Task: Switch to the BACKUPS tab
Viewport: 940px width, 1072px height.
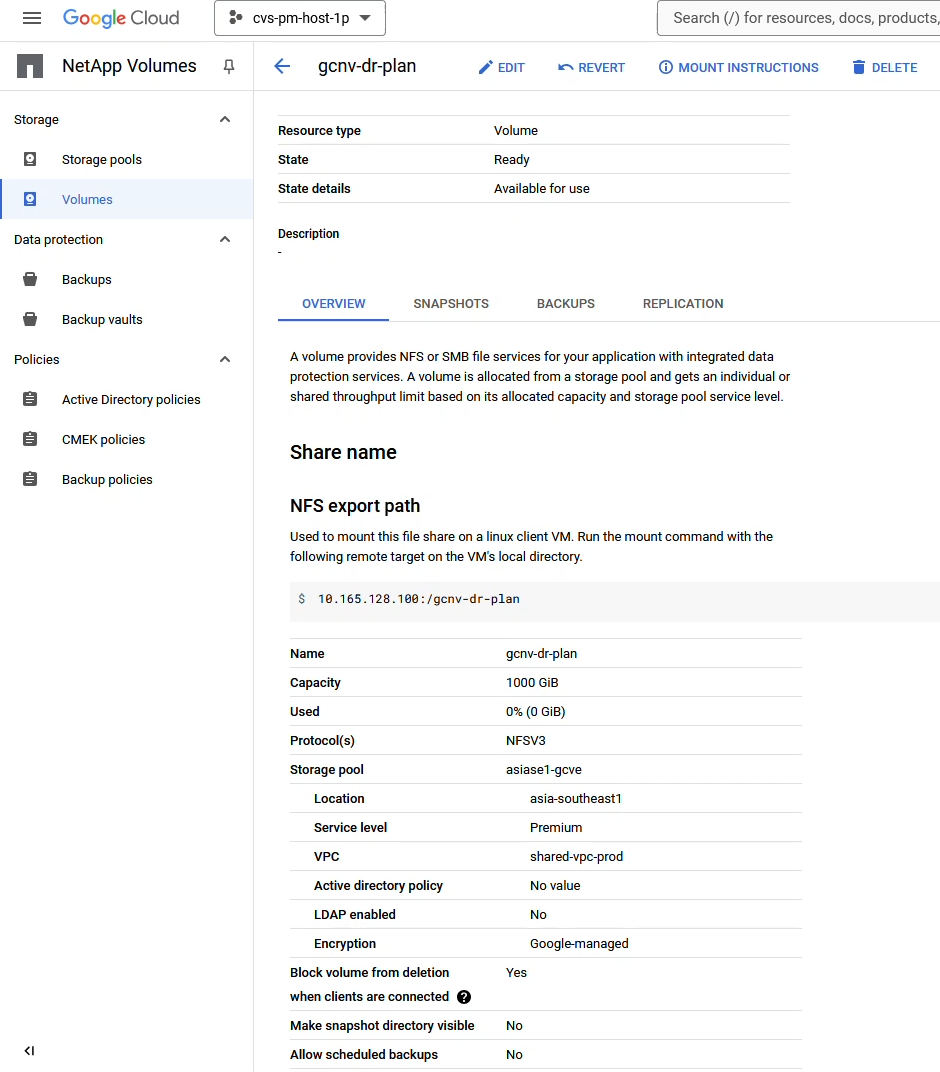Action: (x=566, y=304)
